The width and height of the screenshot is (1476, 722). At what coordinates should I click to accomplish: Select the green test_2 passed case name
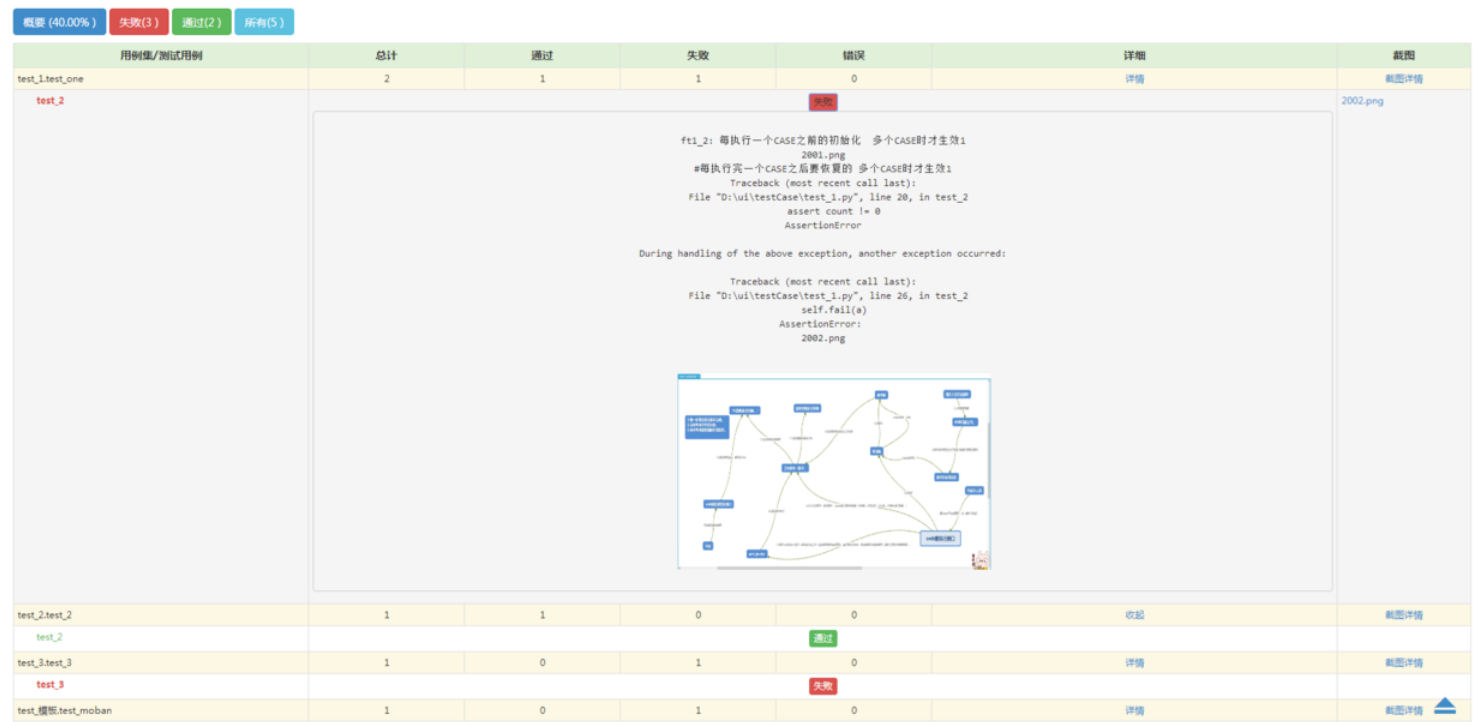50,637
